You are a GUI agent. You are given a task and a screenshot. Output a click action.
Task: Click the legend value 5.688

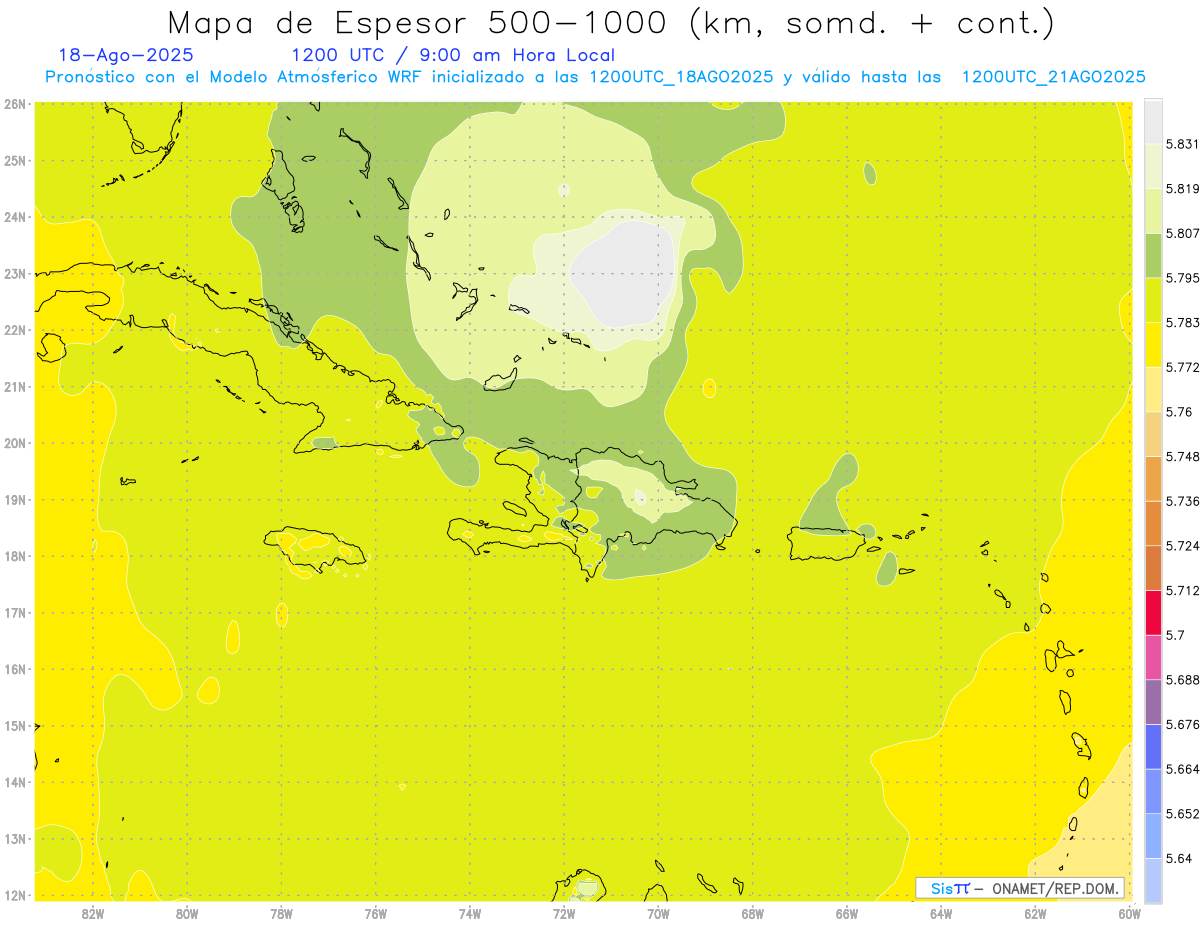[1182, 680]
